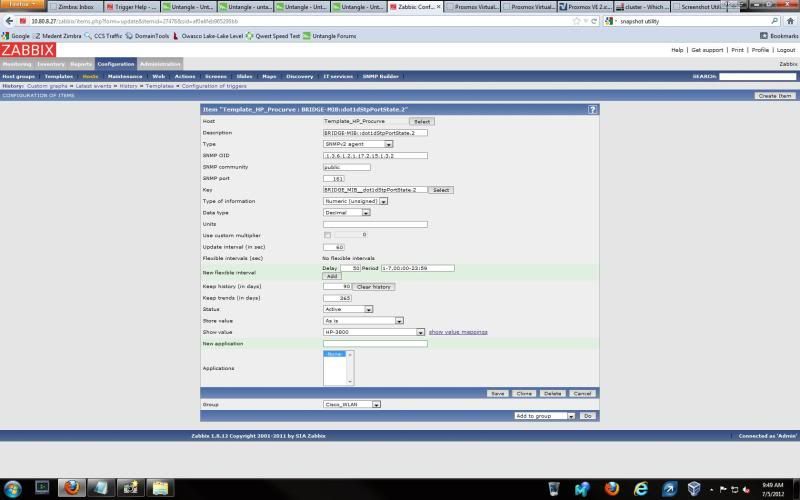This screenshot has width=800, height=500.
Task: Click the ZABBIX logo
Action: point(27,50)
